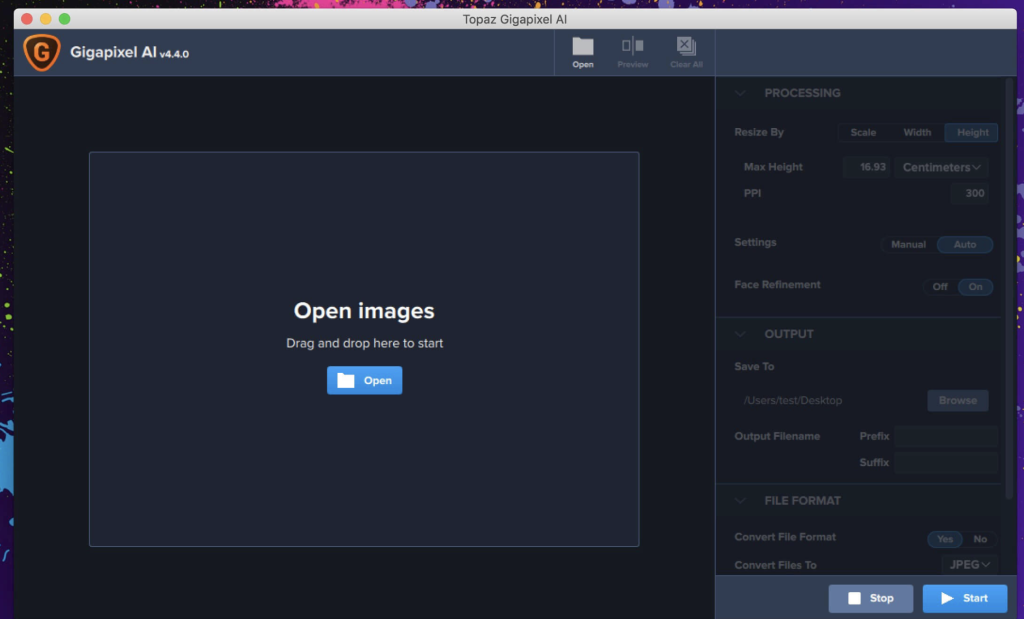Viewport: 1024px width, 619px height.
Task: Collapse the PROCESSING section
Action: 740,93
